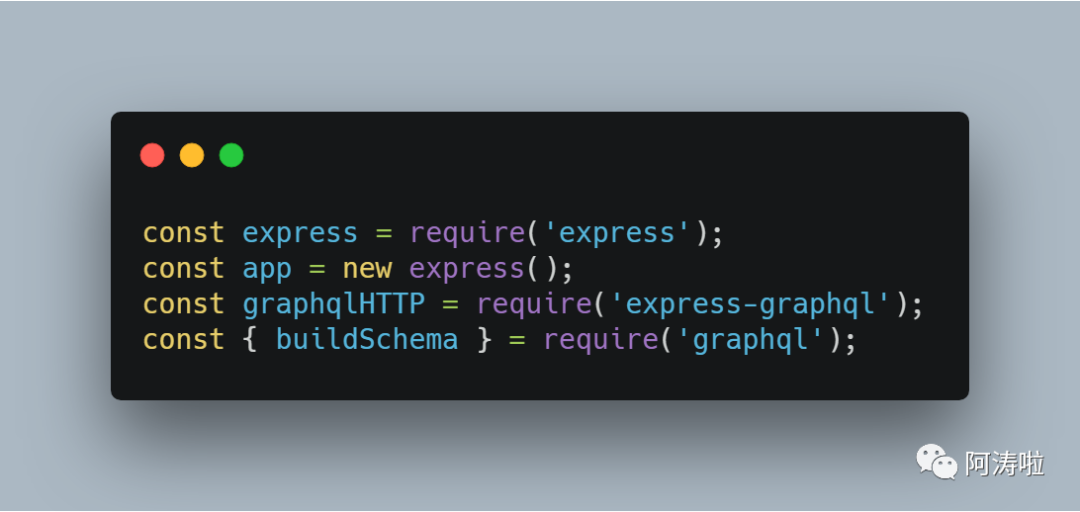The height and width of the screenshot is (512, 1080).
Task: Click the require call on the first line
Action: [467, 233]
